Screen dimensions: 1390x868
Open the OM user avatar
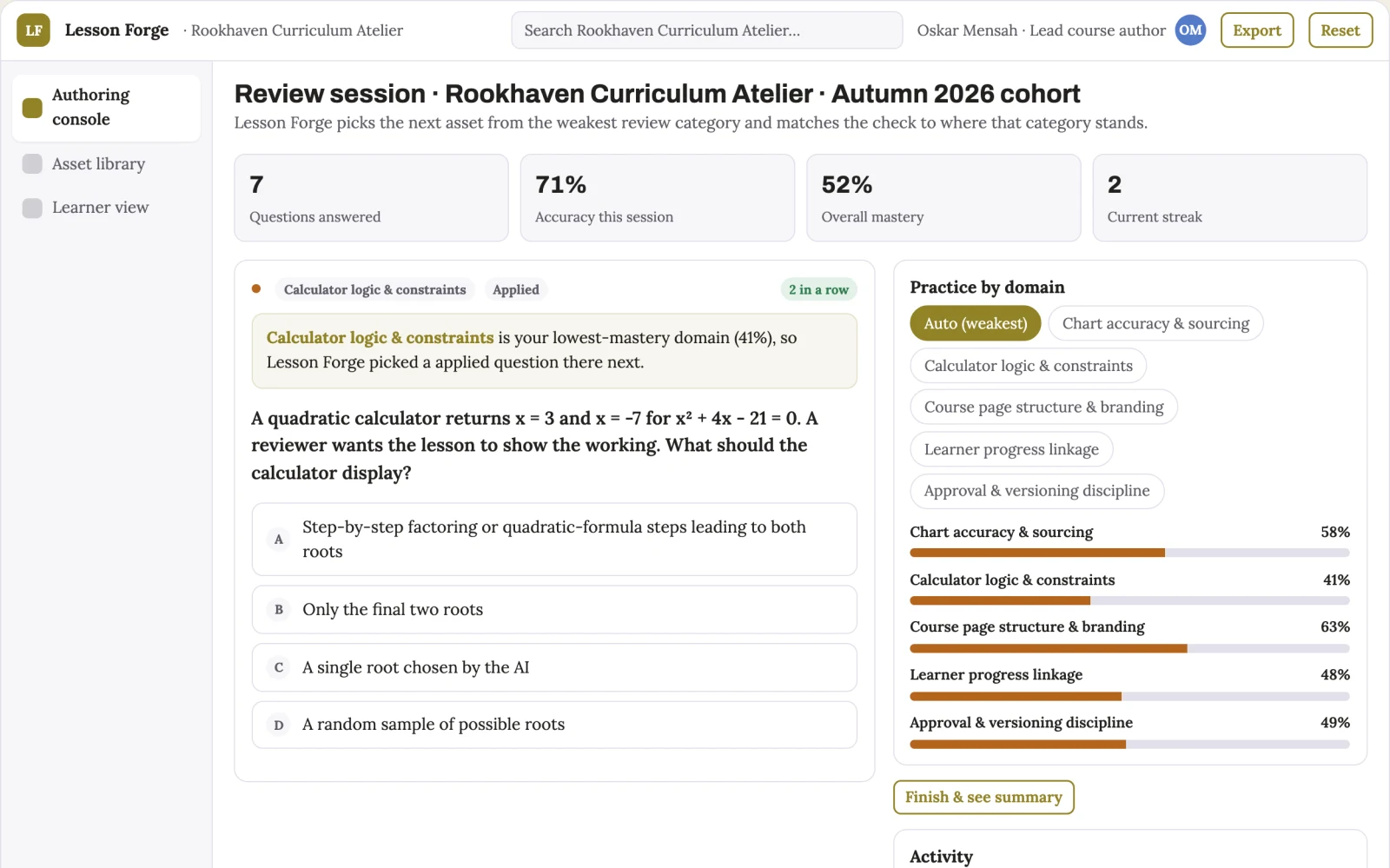coord(1190,30)
